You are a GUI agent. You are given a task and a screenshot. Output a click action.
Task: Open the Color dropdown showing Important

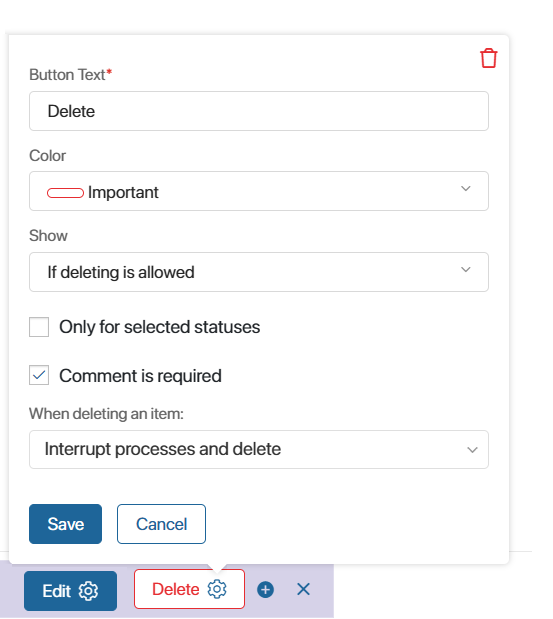pyautogui.click(x=259, y=191)
